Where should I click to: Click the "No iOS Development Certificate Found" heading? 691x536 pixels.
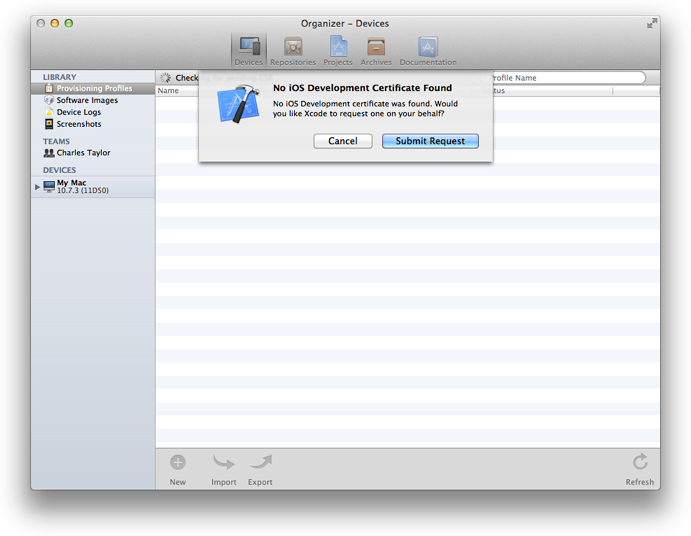pyautogui.click(x=362, y=88)
